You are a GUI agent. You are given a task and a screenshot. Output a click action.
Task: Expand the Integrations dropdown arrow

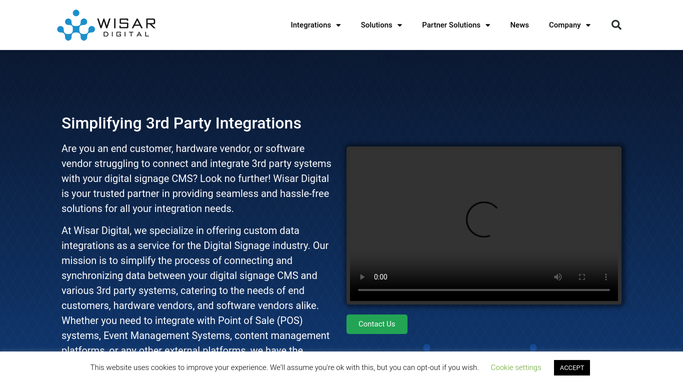pos(338,25)
